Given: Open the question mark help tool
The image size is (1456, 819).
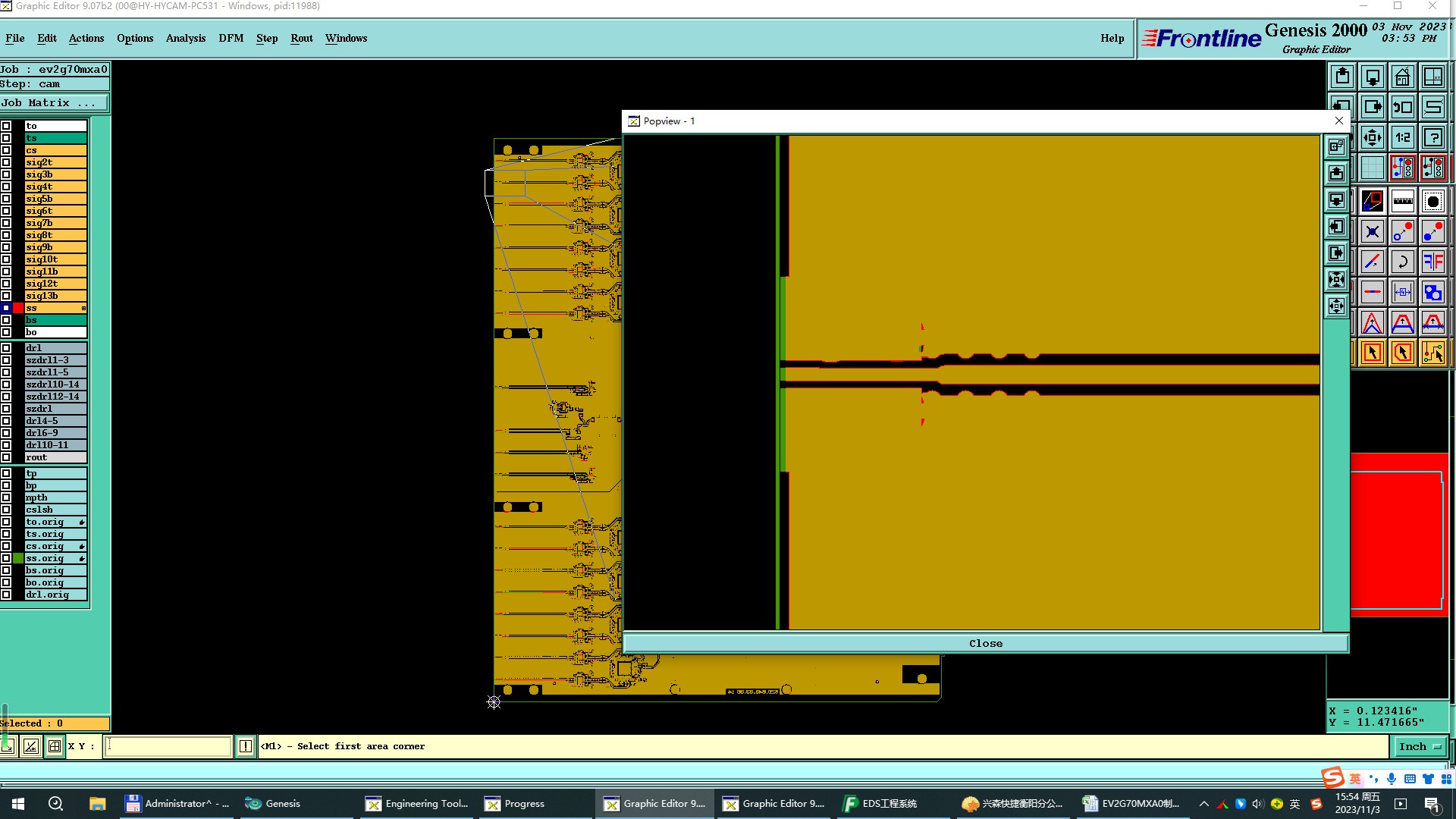Looking at the screenshot, I should 1432,137.
